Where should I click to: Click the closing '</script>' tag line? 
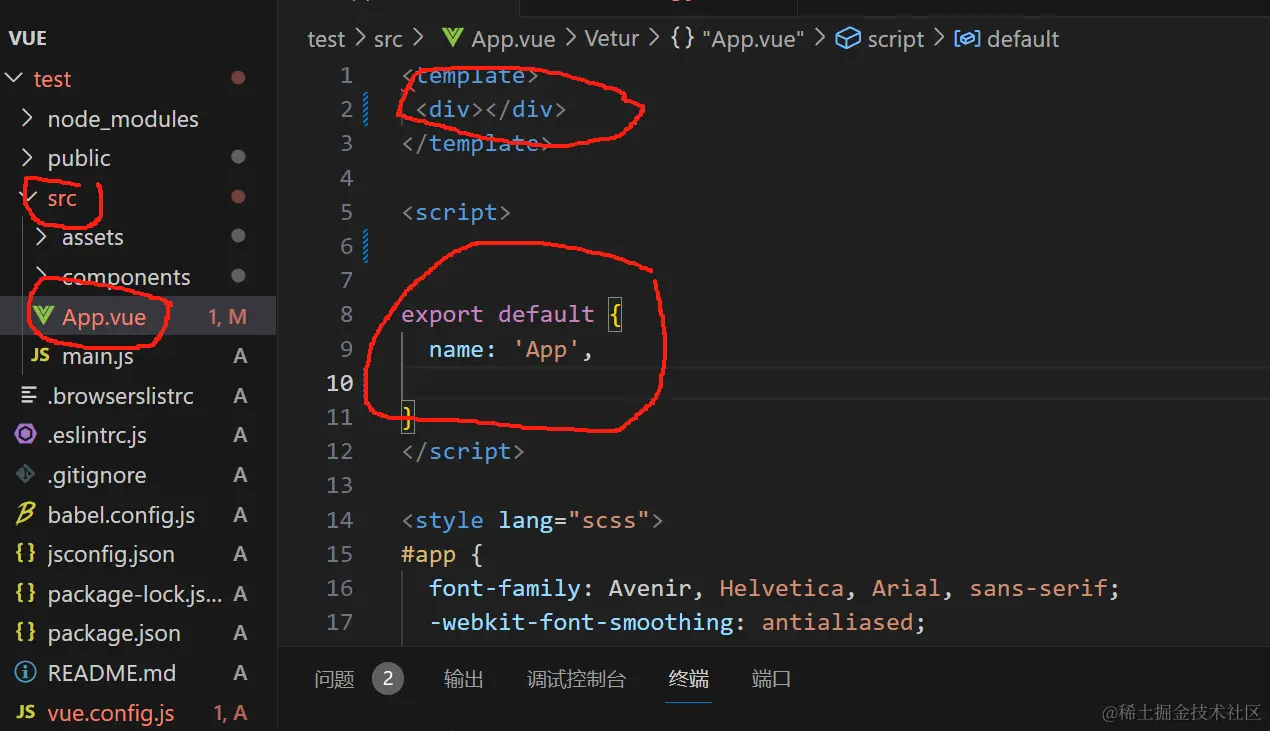[463, 451]
